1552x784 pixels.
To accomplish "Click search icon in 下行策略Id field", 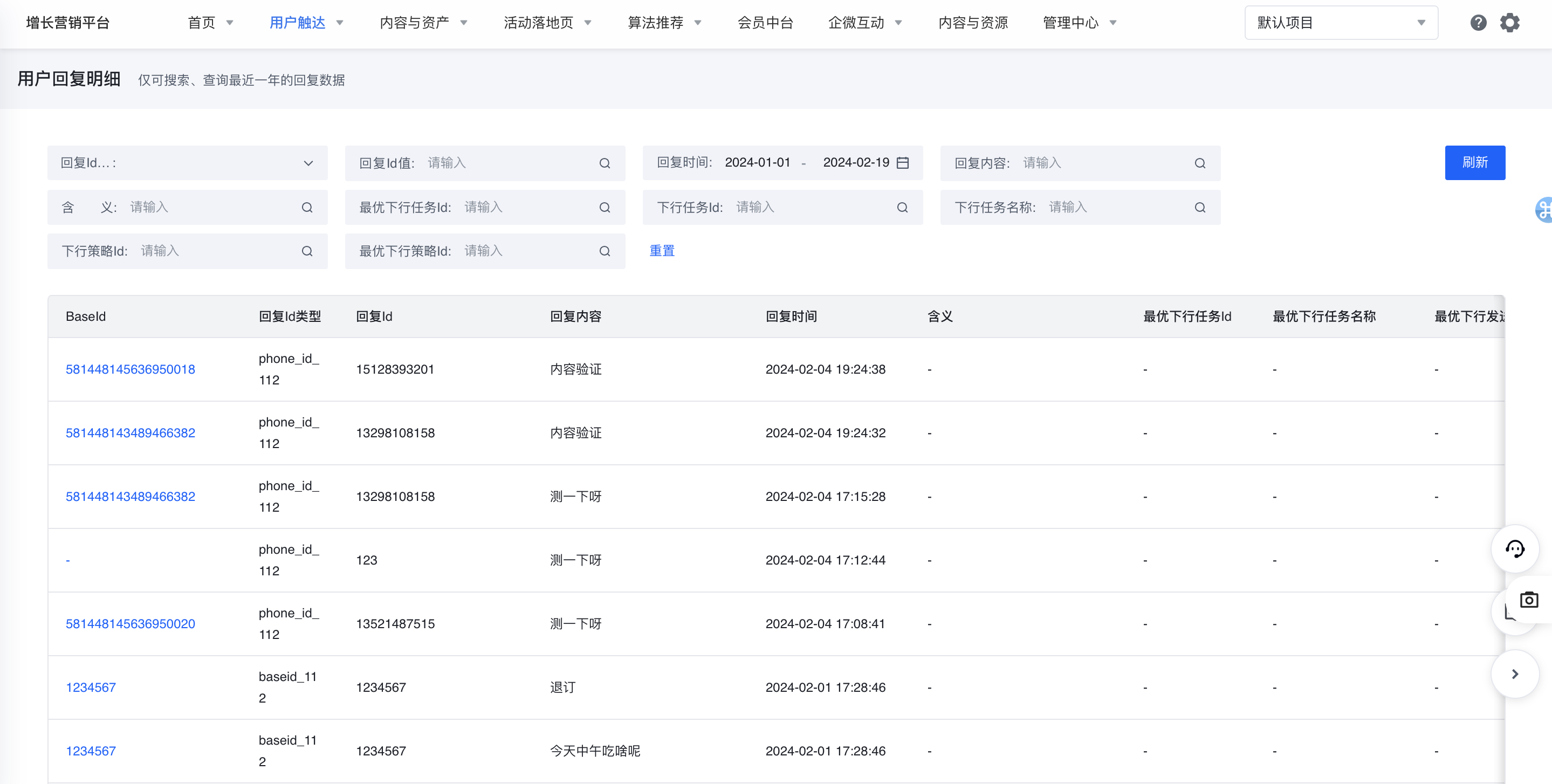I will 307,251.
